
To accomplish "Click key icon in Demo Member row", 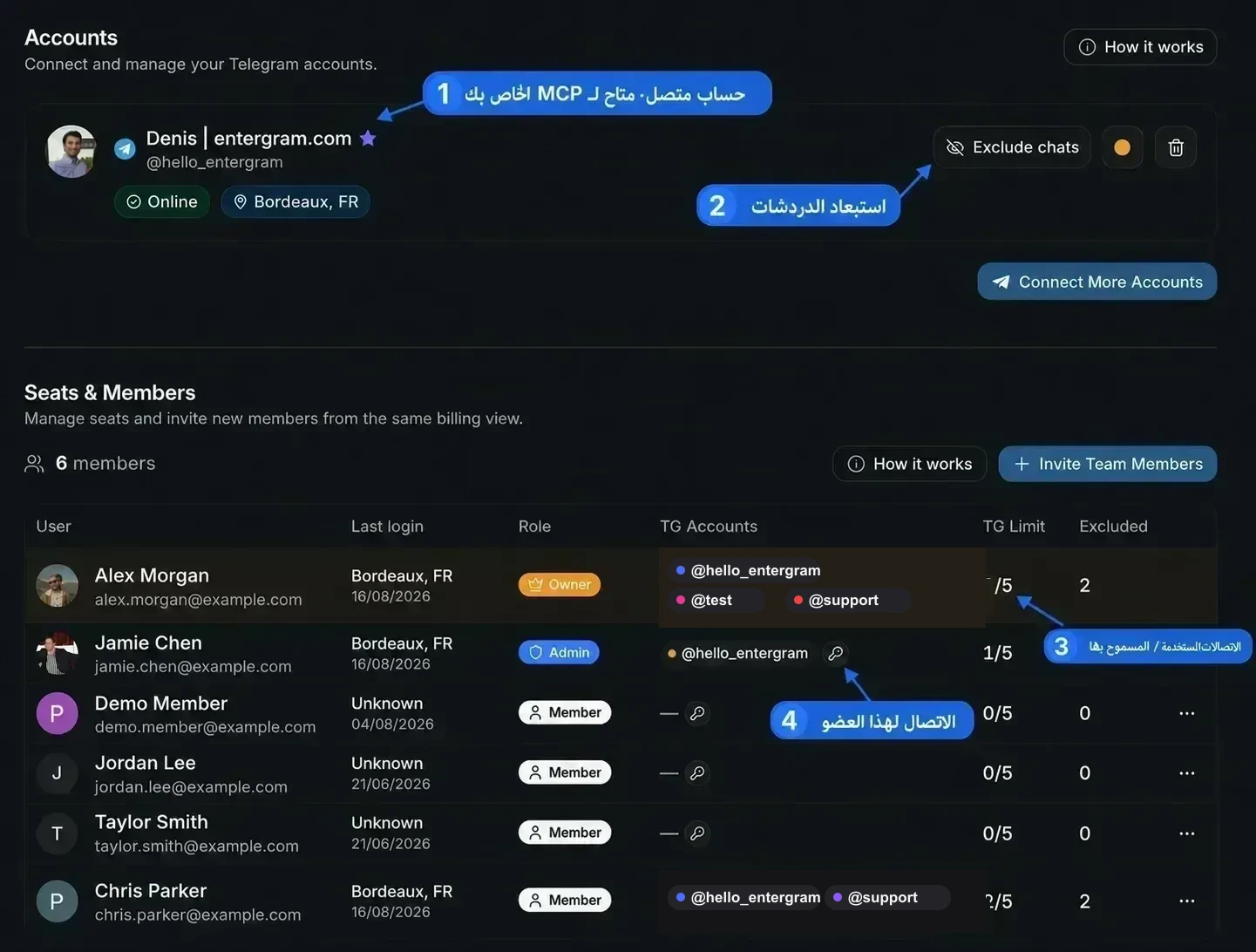I will point(697,713).
